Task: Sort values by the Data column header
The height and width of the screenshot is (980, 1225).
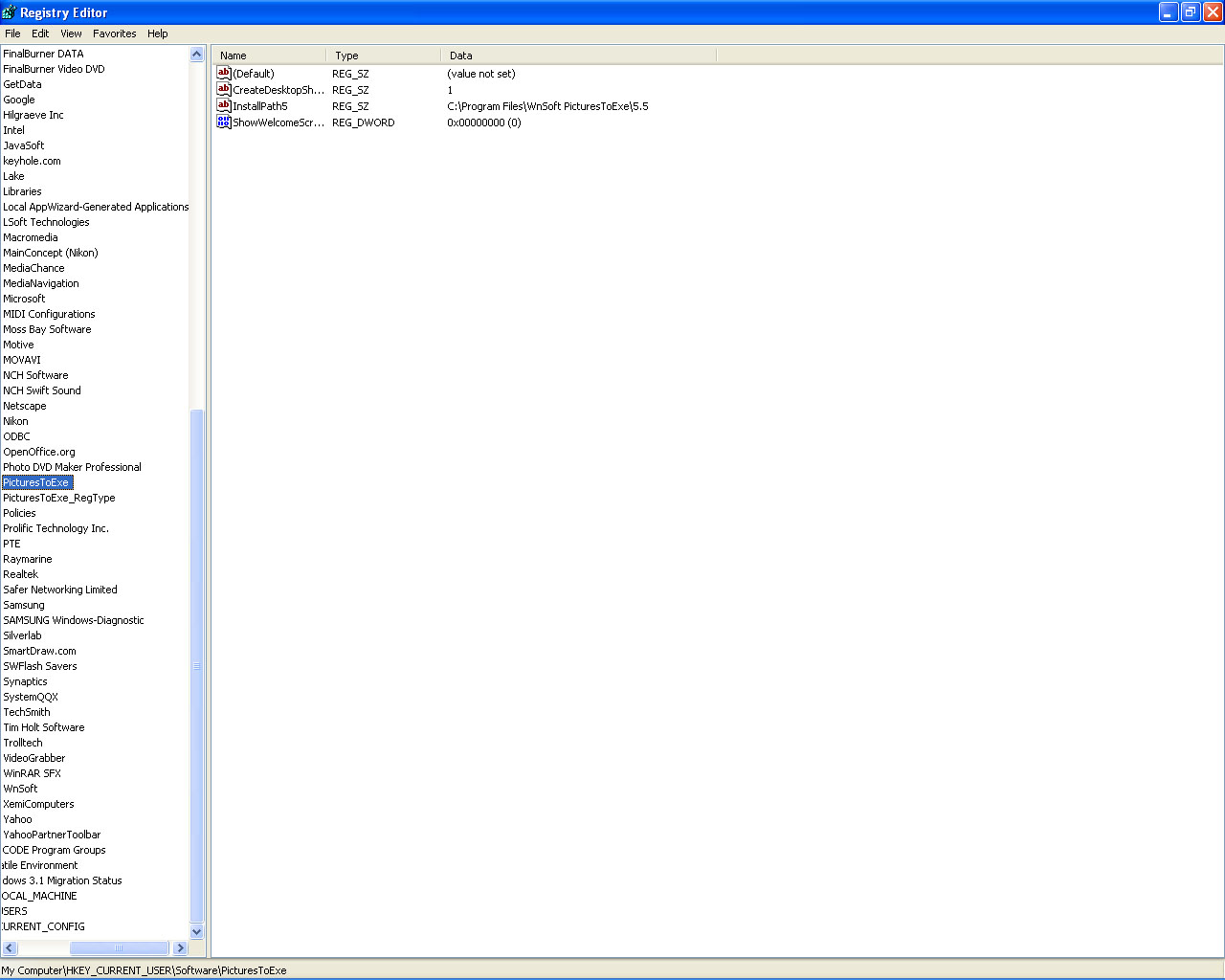Action: 578,56
